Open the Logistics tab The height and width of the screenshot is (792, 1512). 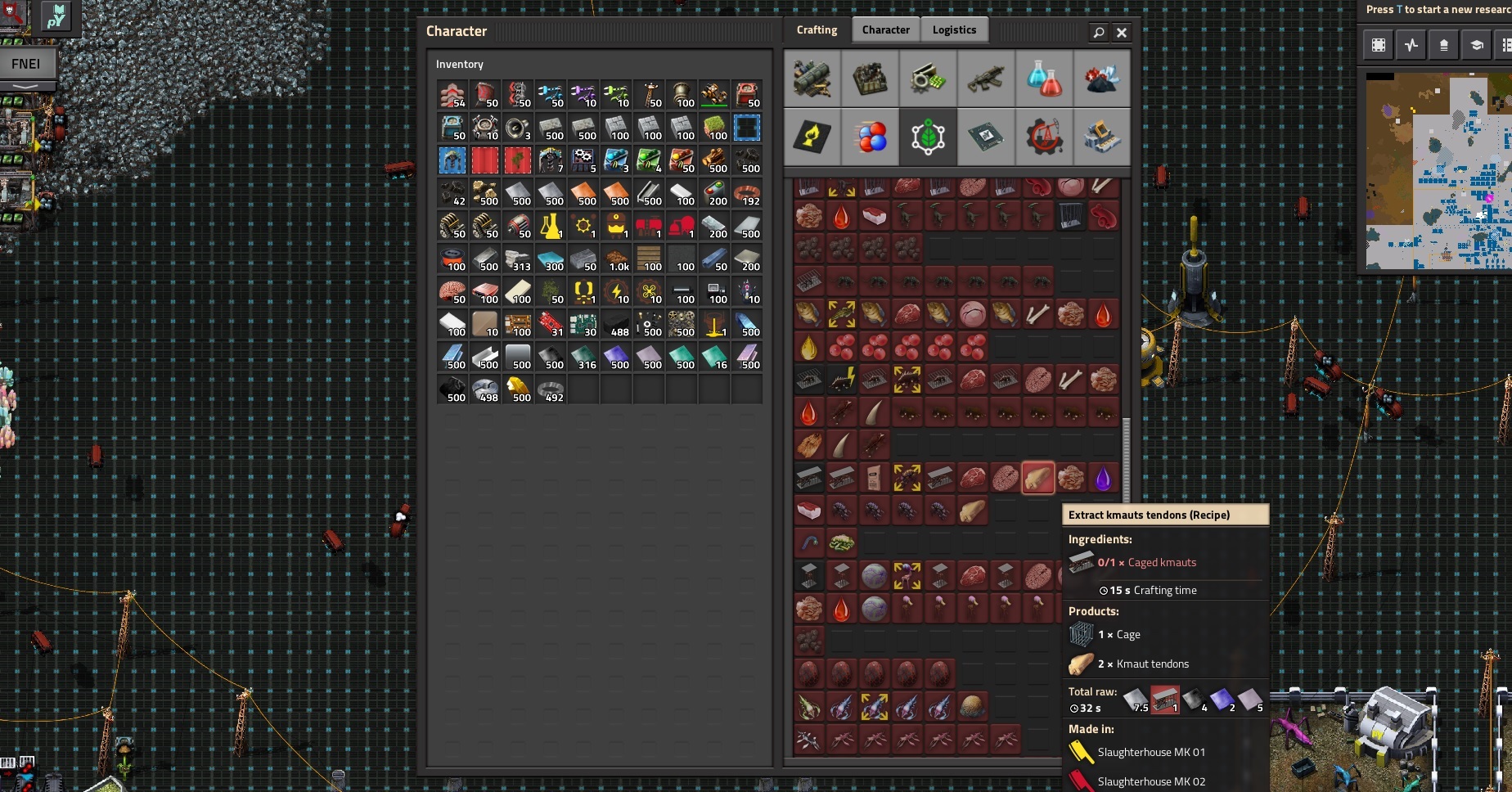point(954,30)
